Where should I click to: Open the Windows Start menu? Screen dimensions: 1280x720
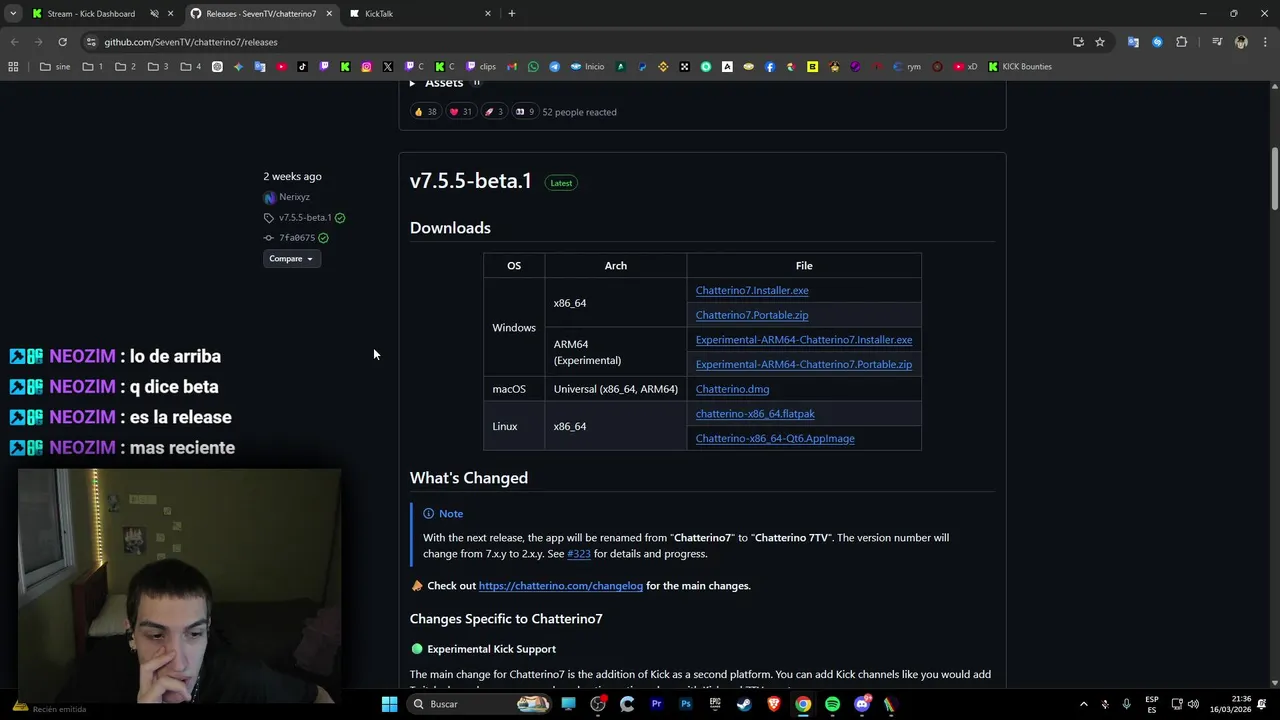[x=389, y=704]
